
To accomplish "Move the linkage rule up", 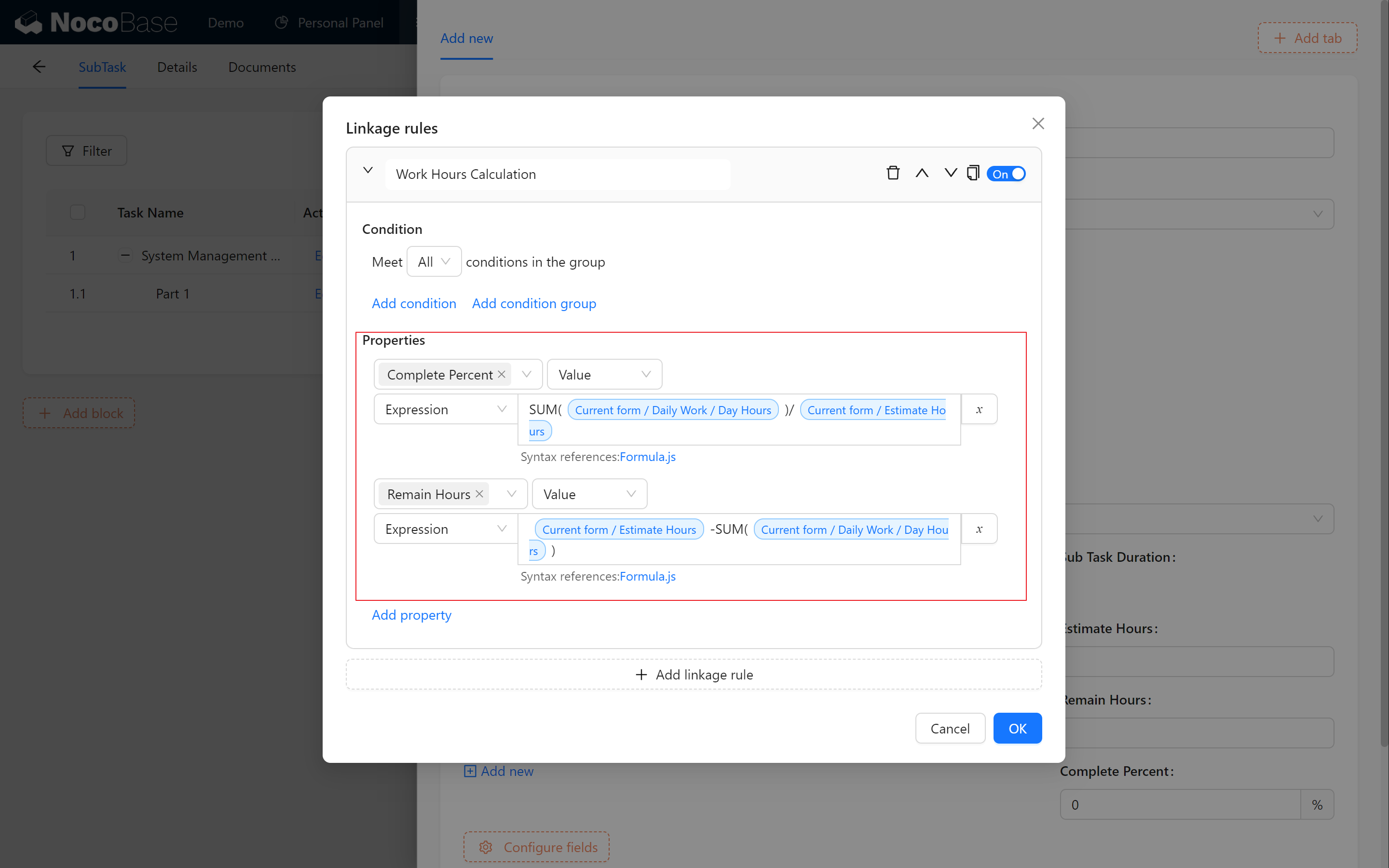I will [x=922, y=174].
